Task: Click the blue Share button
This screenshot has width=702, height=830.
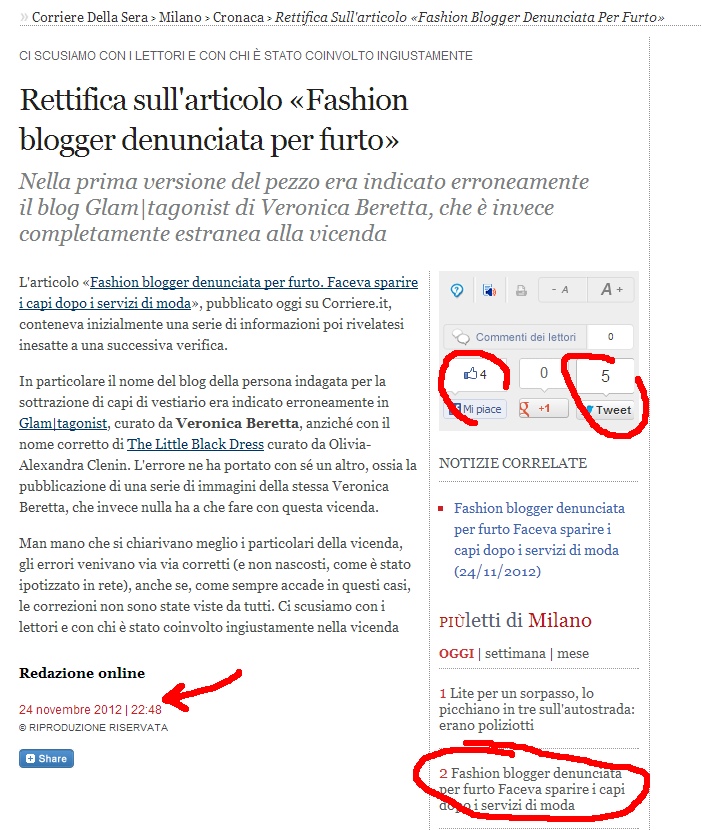Action: click(47, 759)
